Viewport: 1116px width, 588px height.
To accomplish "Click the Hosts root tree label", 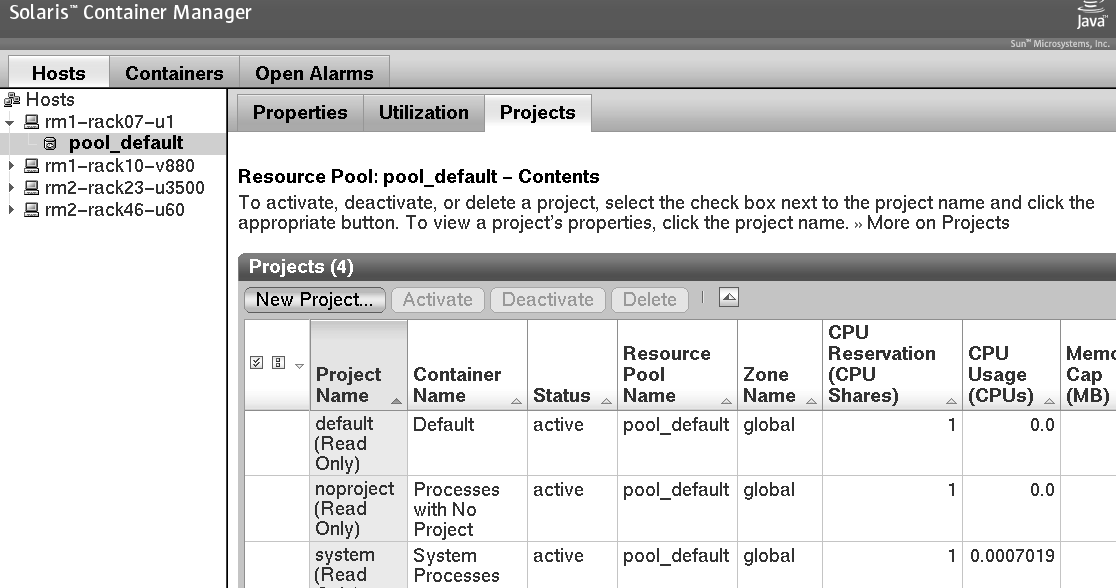I will coord(50,100).
